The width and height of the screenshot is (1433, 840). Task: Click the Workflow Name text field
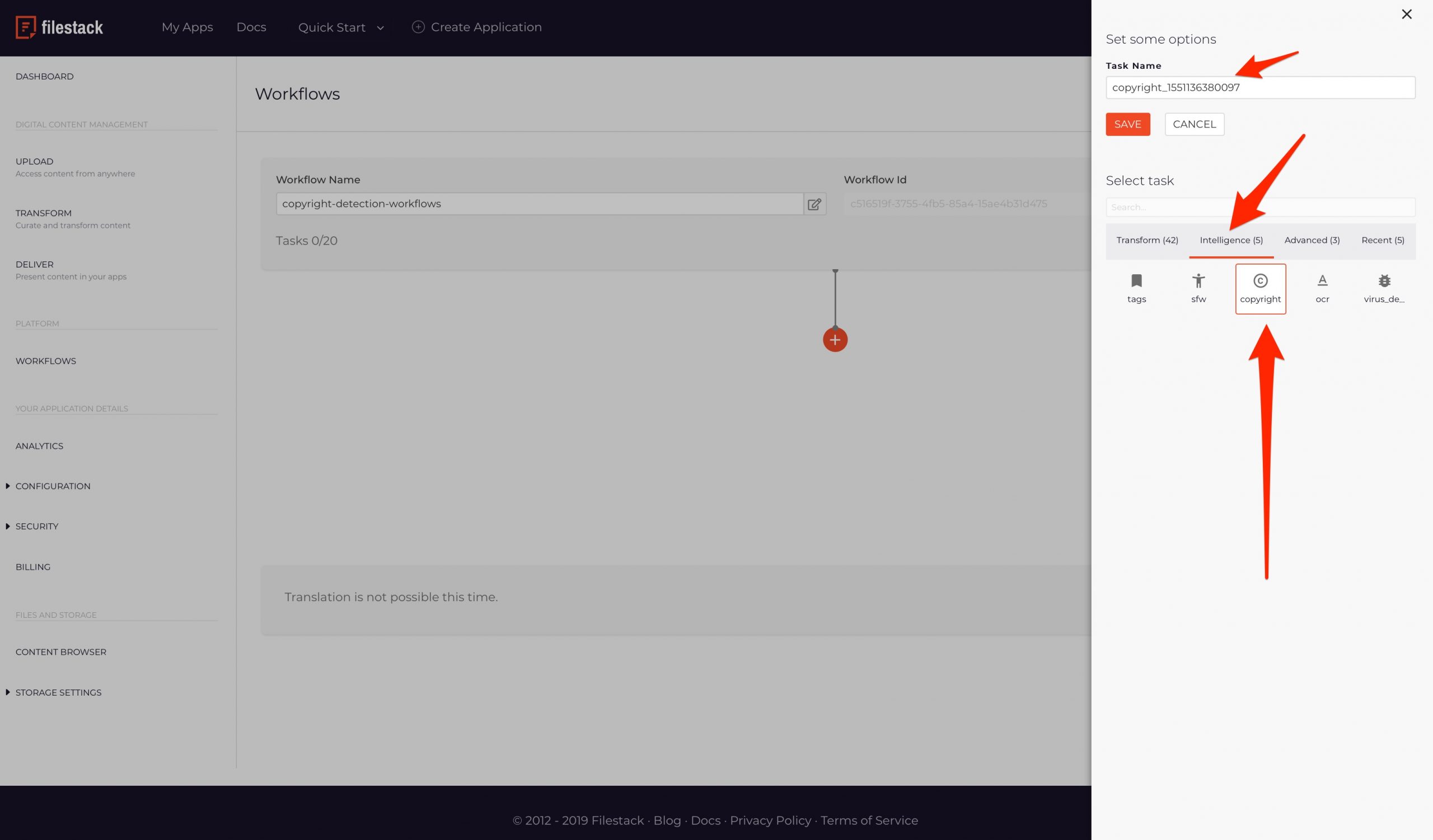pos(540,204)
